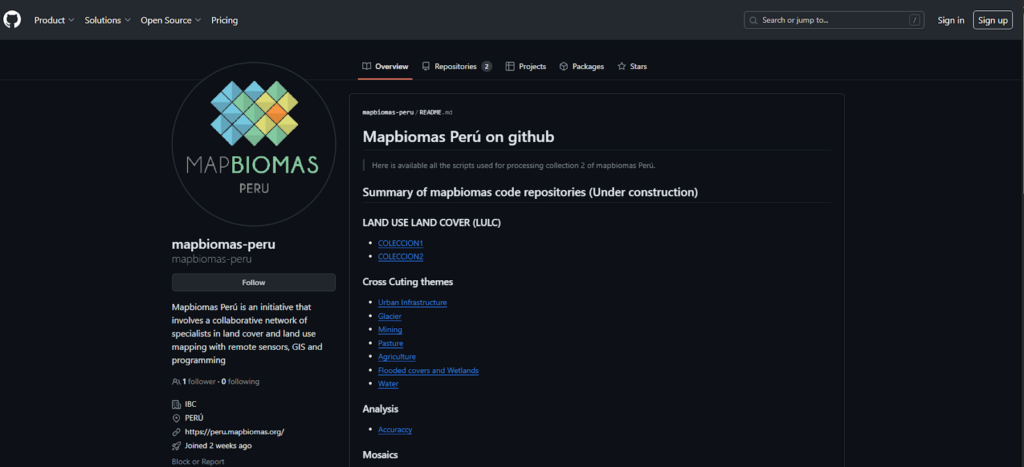Click the people icon beside follower count
The height and width of the screenshot is (467, 1024).
click(x=176, y=381)
